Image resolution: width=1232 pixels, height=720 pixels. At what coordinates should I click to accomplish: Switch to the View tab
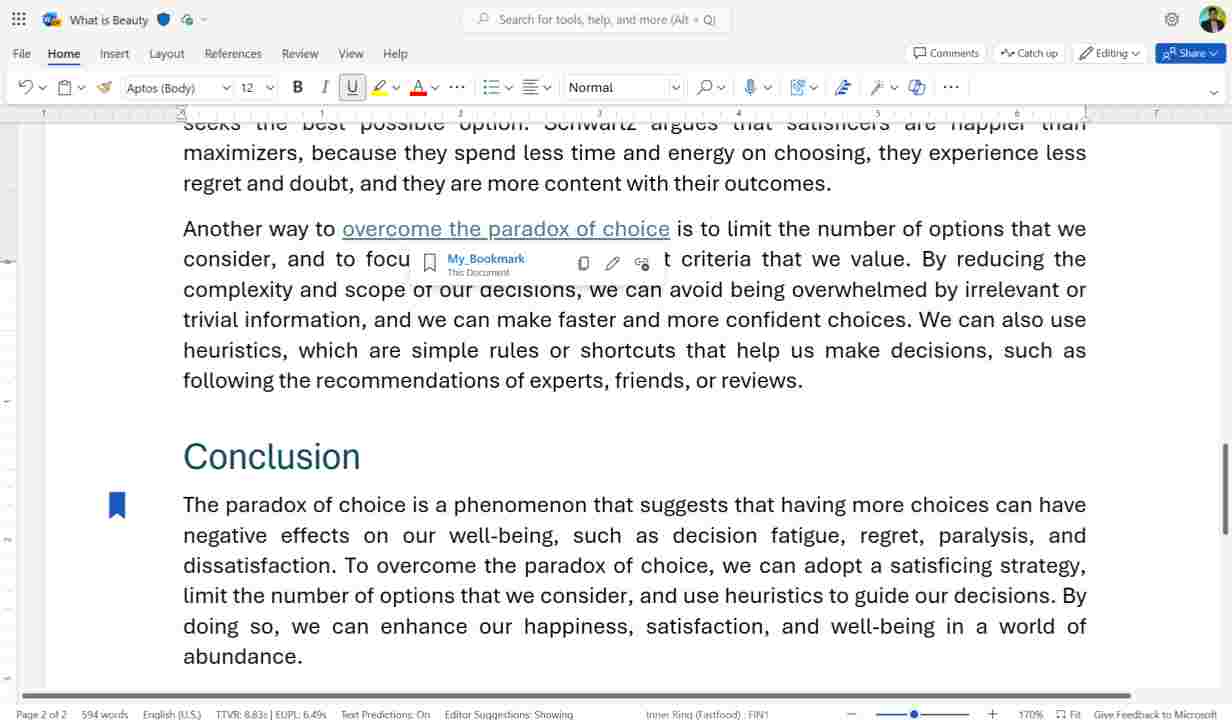click(351, 54)
